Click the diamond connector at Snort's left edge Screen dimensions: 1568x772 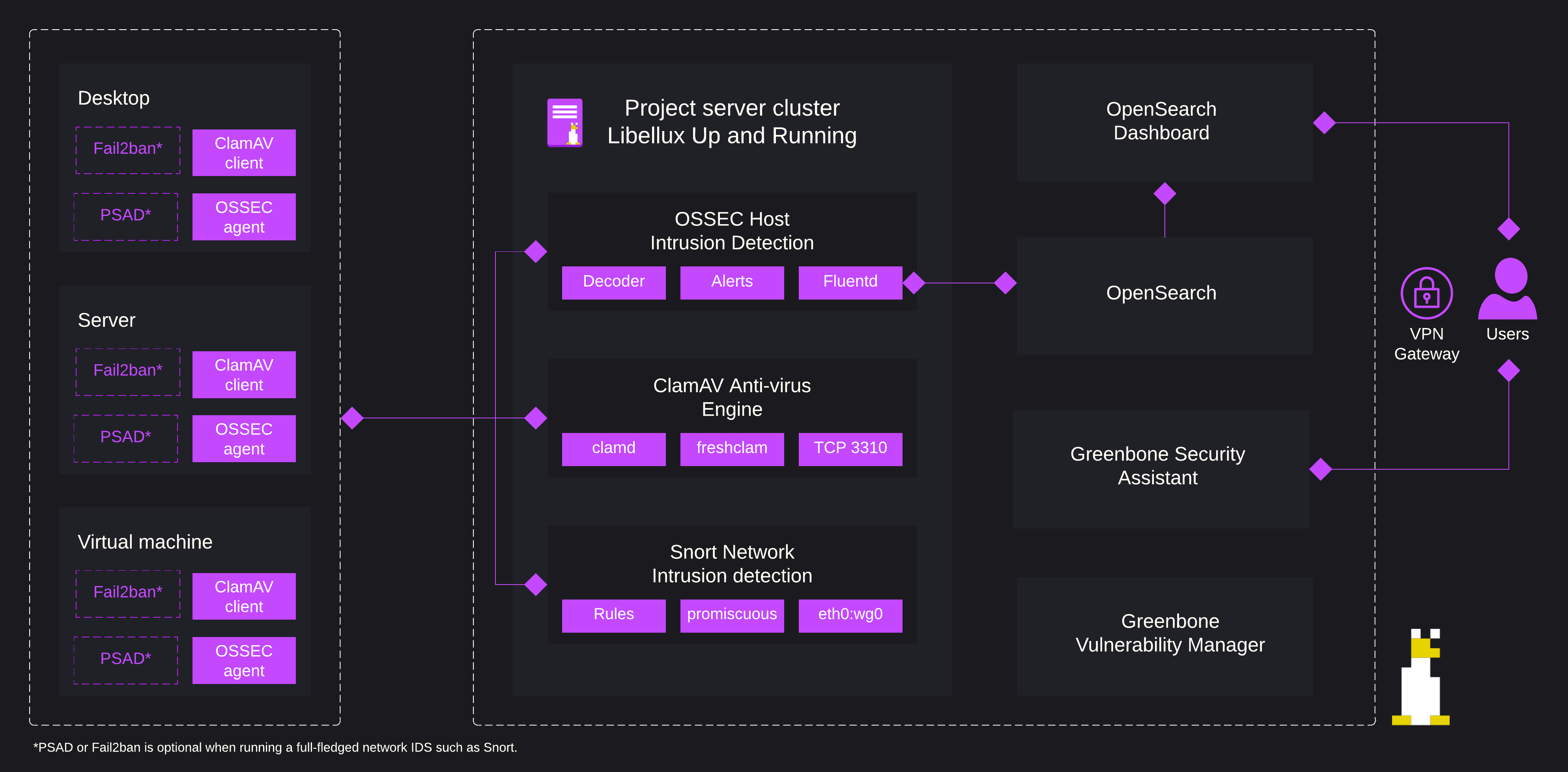pyautogui.click(x=536, y=585)
